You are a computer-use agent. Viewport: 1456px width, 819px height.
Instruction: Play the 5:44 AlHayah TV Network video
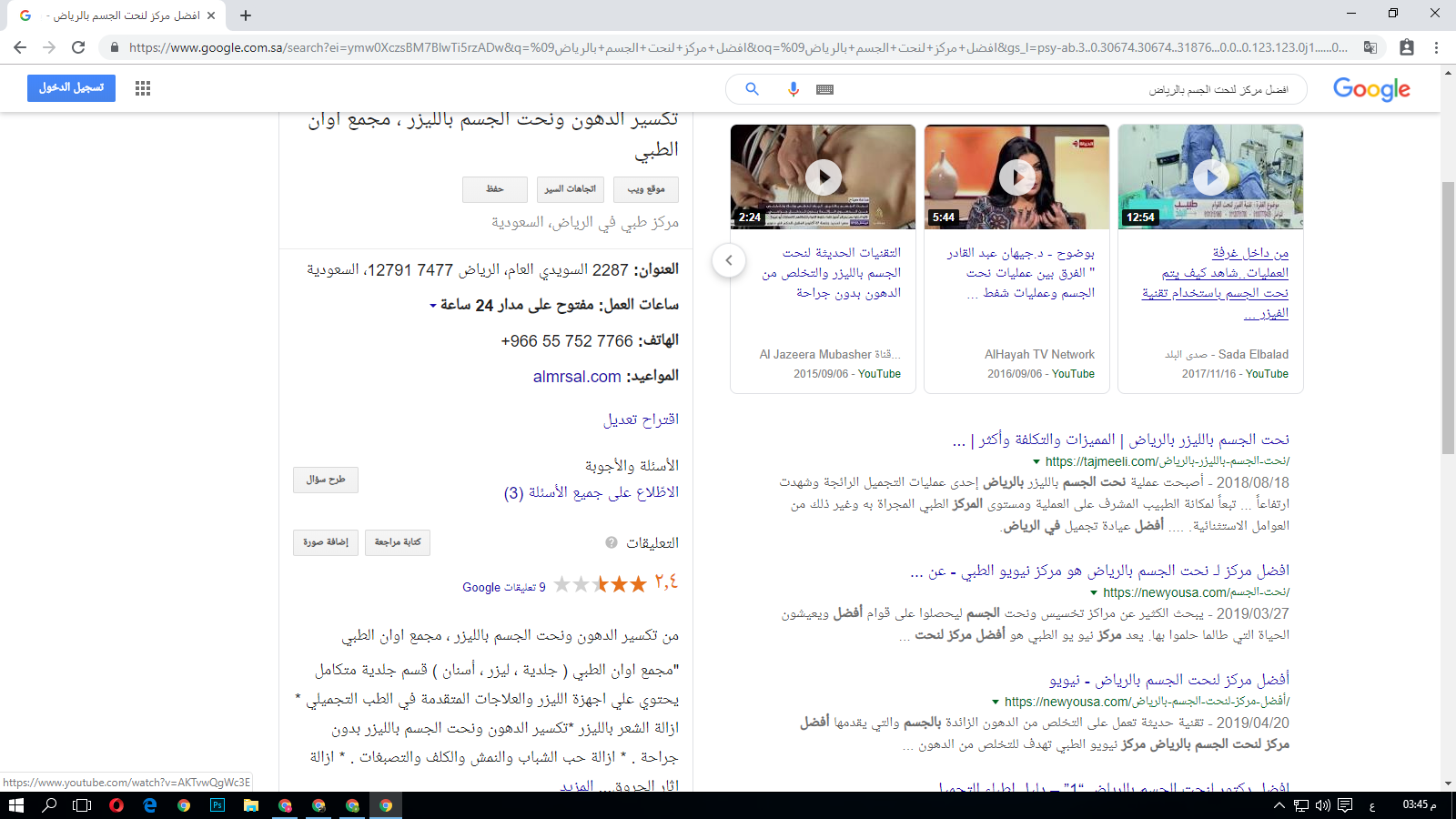click(1016, 177)
